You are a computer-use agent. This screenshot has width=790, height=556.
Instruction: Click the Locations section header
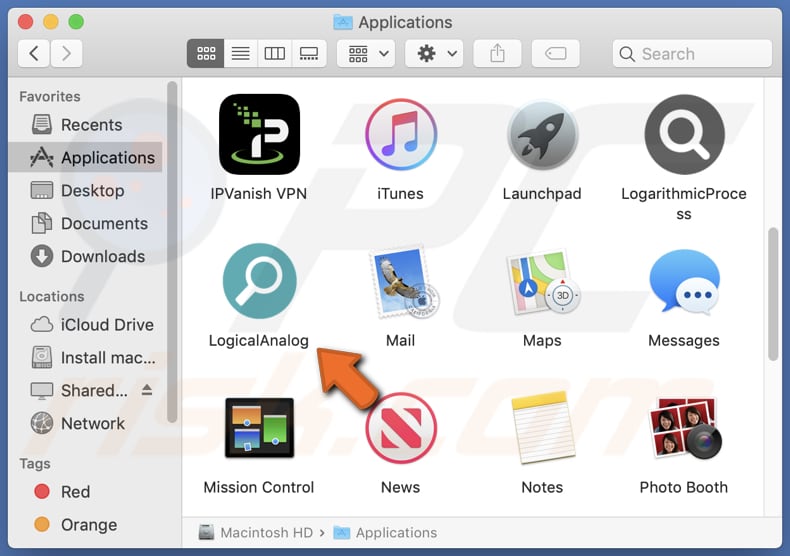(x=52, y=296)
